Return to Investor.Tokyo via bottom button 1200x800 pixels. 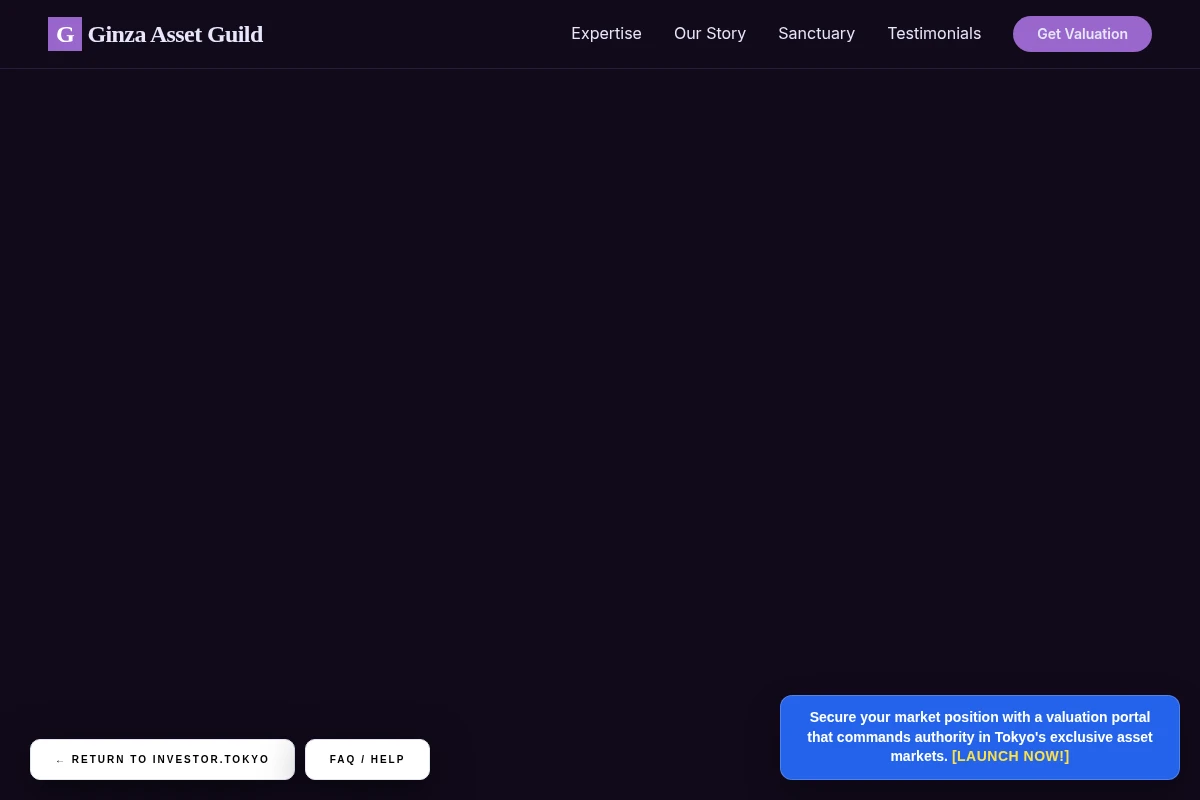coord(162,760)
